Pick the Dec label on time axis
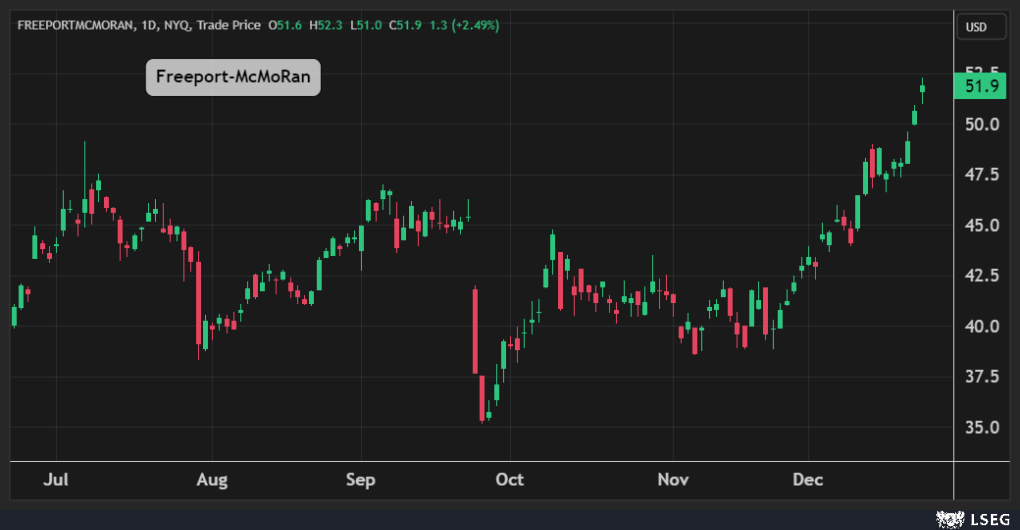The width and height of the screenshot is (1020, 530). (807, 480)
